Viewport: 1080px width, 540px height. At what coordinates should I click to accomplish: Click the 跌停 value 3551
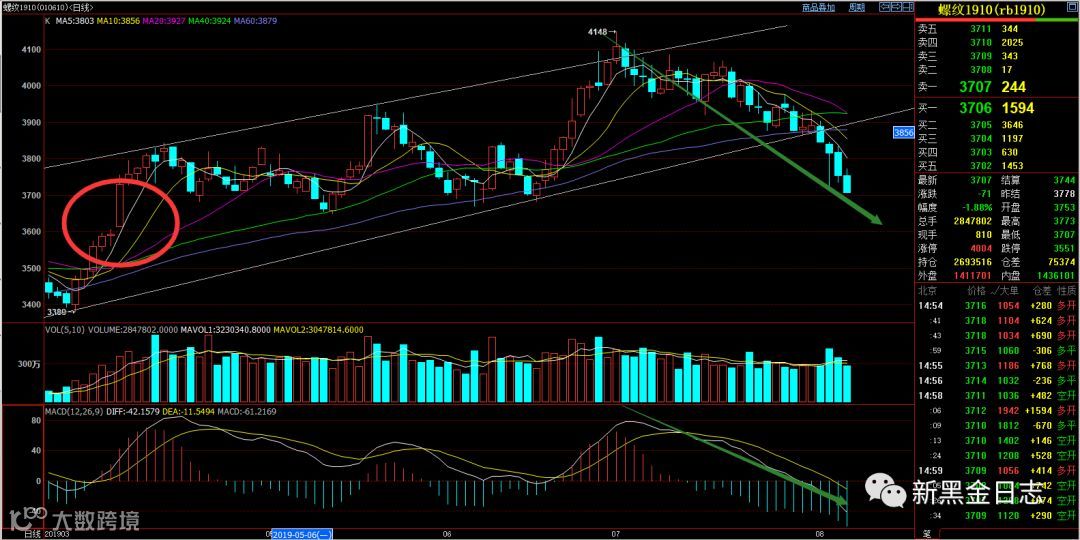(x=1065, y=249)
